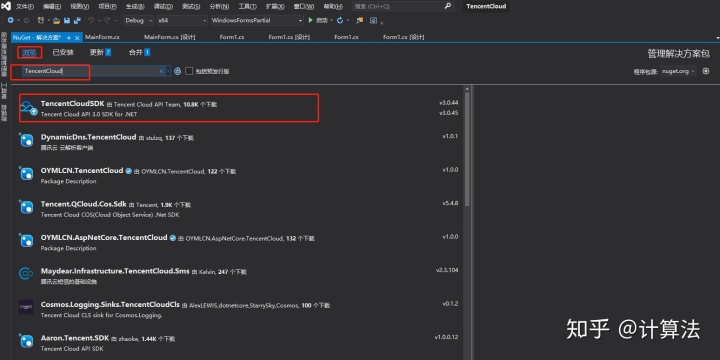
Task: Select the Tencent.QCloud.Cos.Sdk package name
Action: coord(84,204)
